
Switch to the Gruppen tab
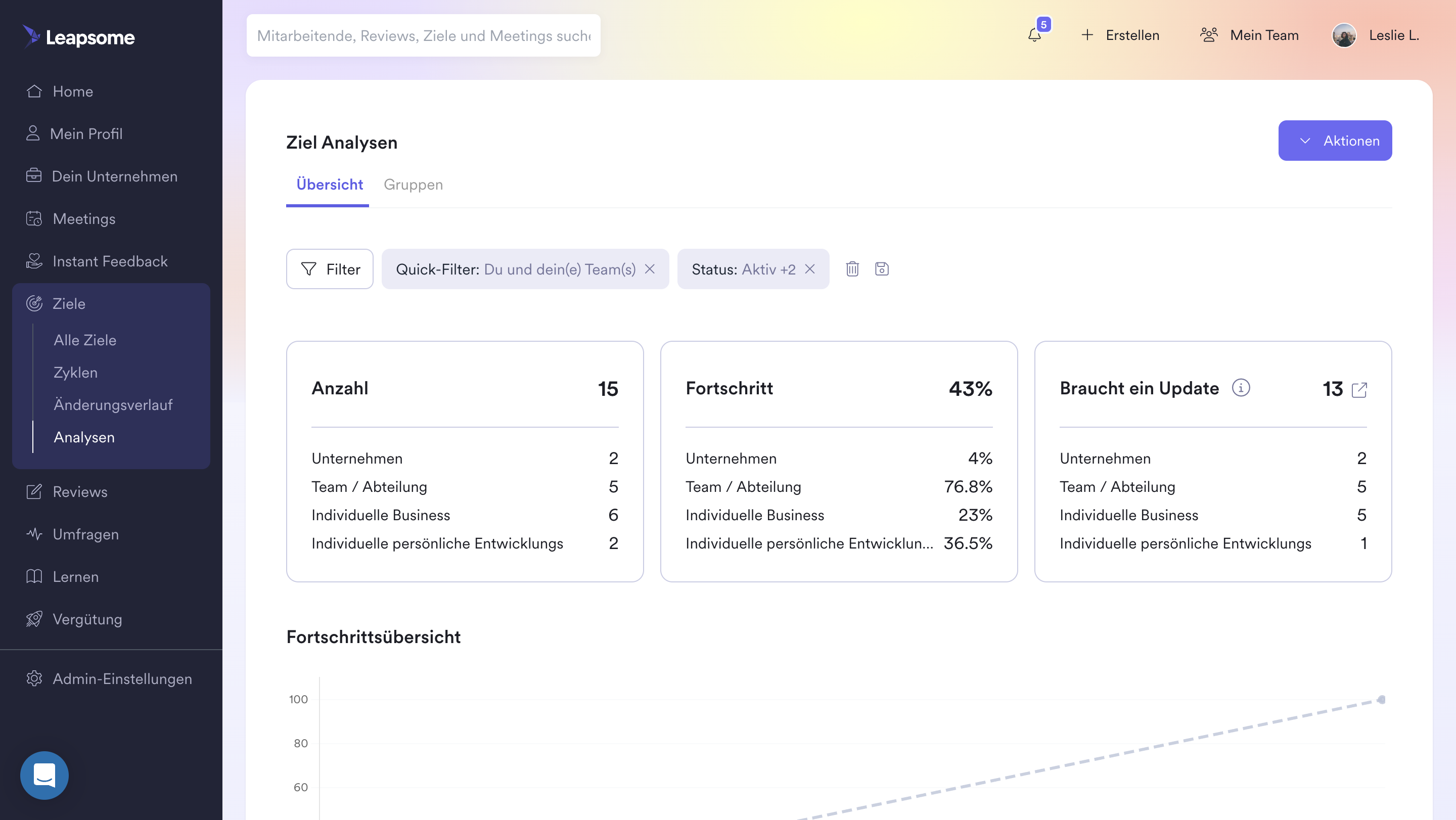click(413, 184)
